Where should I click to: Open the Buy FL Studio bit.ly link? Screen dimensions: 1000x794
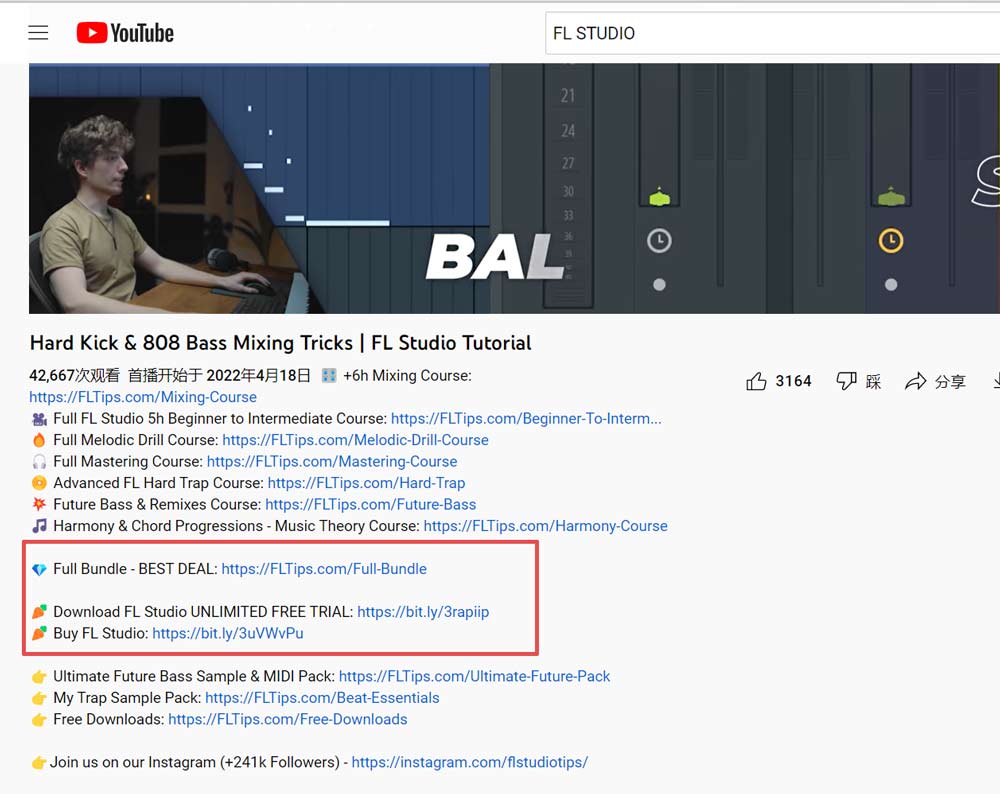[228, 633]
